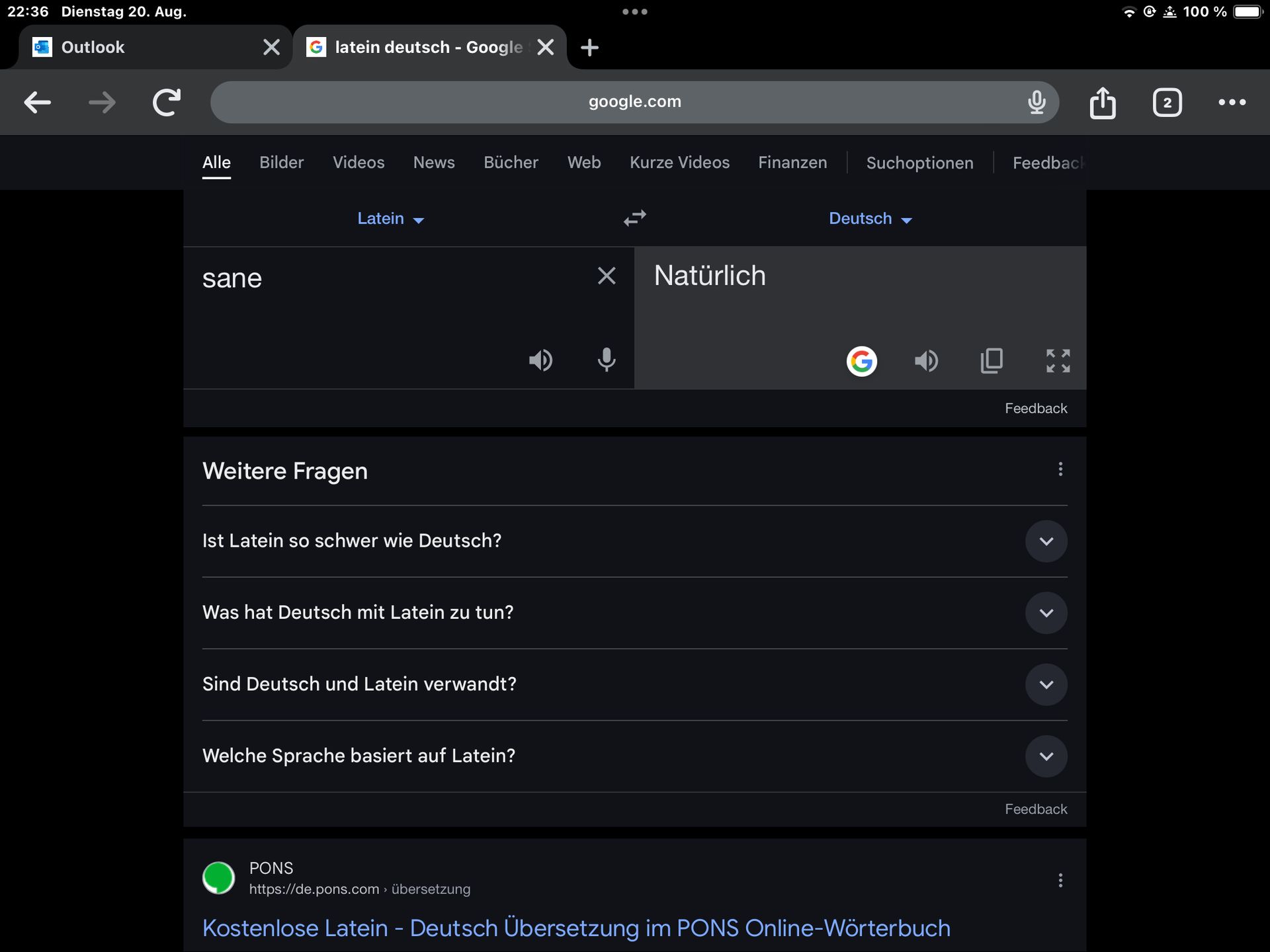The height and width of the screenshot is (952, 1270).
Task: Listen to translated word Natürlich
Action: pyautogui.click(x=926, y=361)
